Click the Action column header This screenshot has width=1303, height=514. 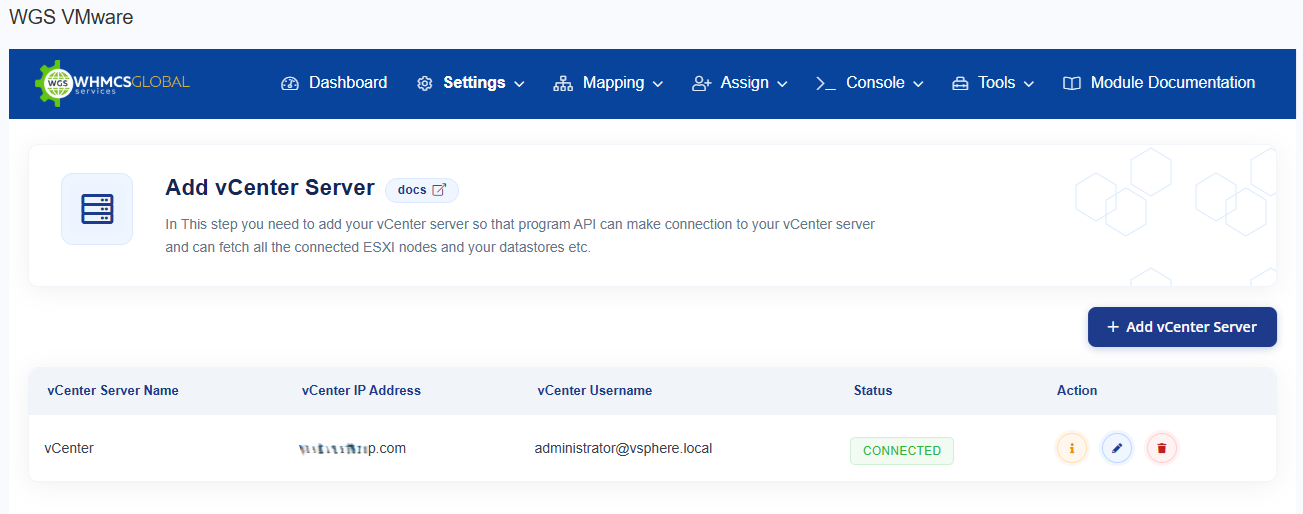pos(1077,391)
